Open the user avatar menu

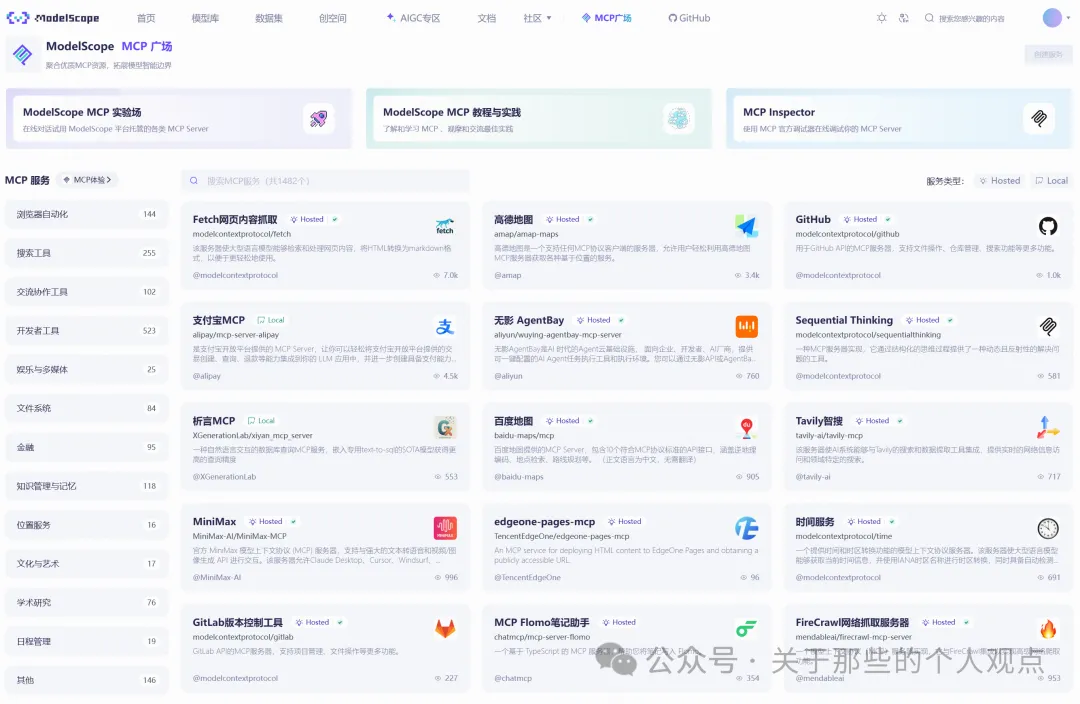click(x=1052, y=18)
